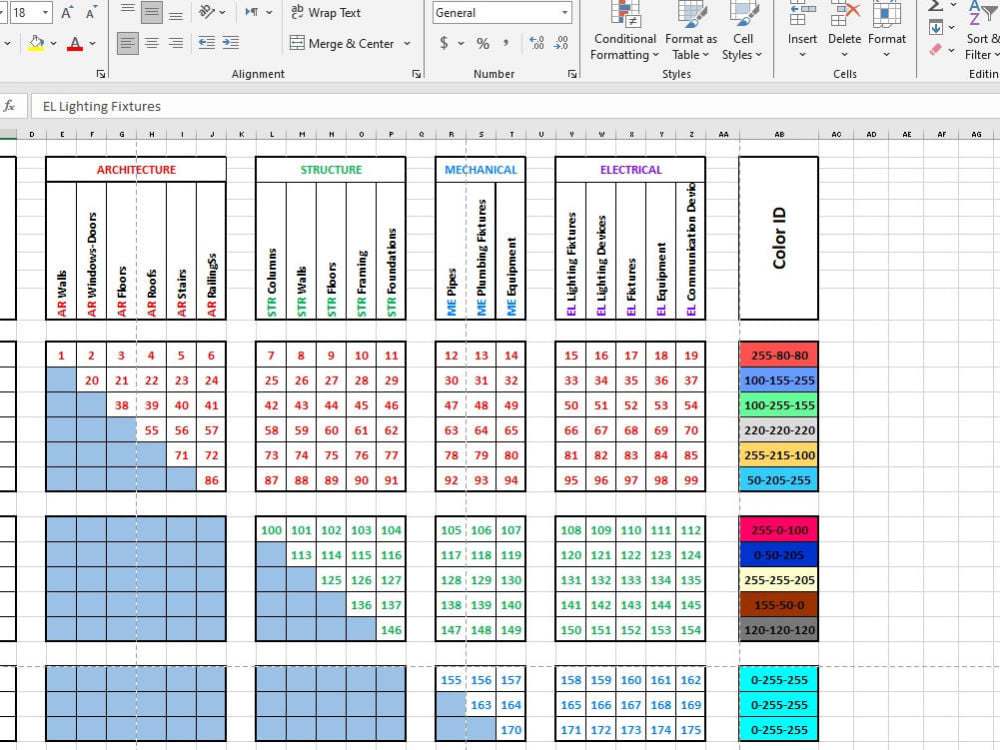Select the 255-80-80 red color cell
Image resolution: width=1000 pixels, height=750 pixels.
point(779,355)
